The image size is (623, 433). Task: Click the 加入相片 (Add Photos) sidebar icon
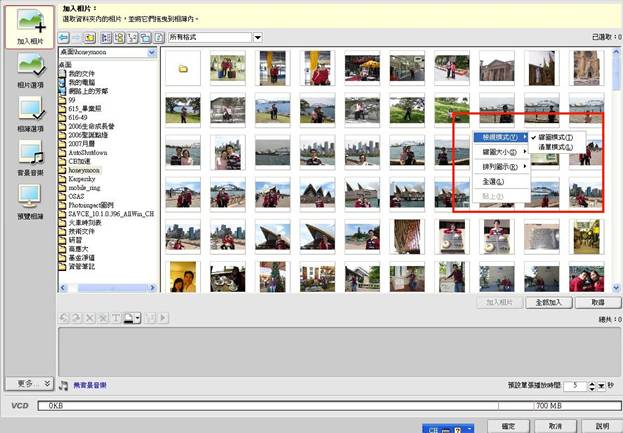[28, 27]
